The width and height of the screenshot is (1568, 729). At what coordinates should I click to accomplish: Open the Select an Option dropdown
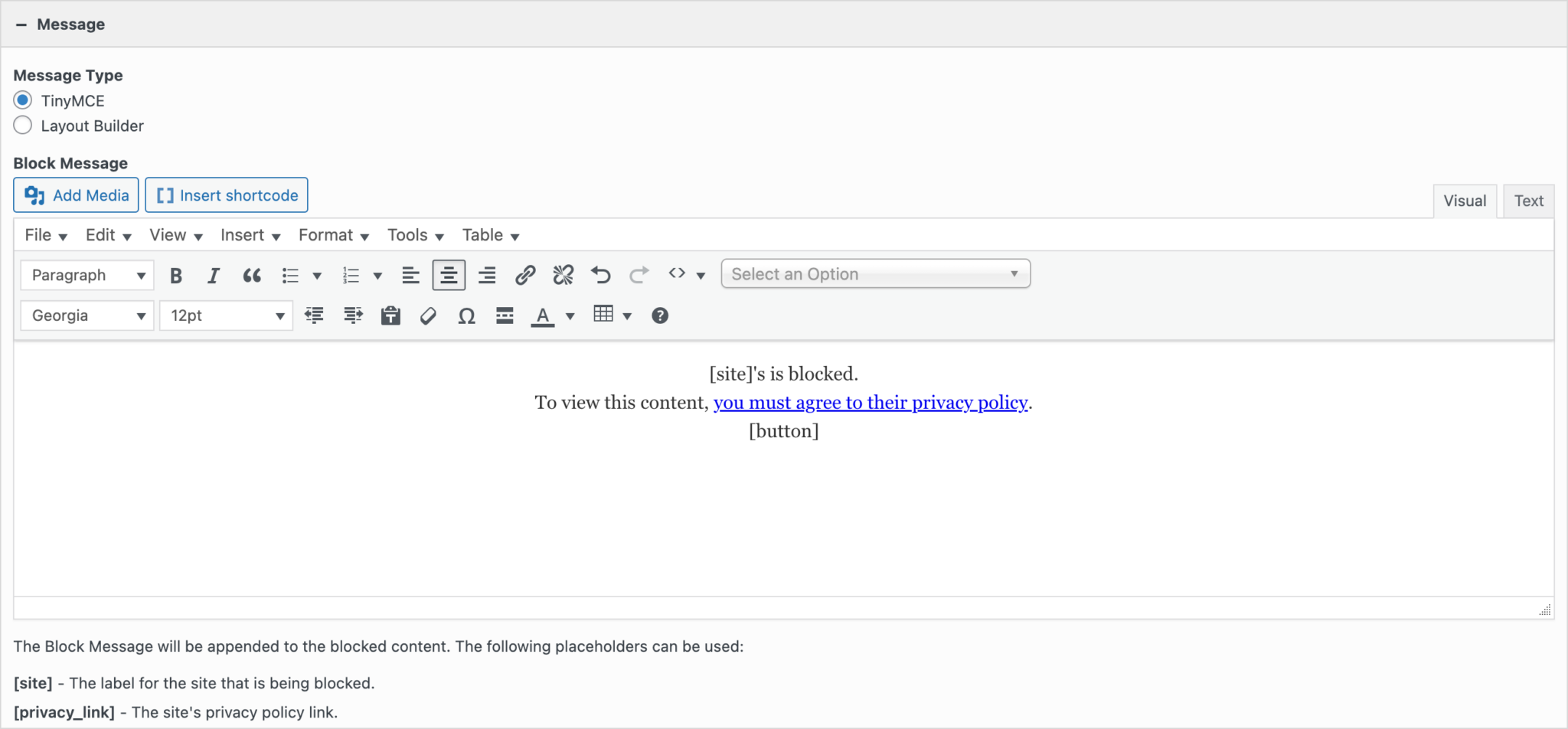[x=875, y=273]
